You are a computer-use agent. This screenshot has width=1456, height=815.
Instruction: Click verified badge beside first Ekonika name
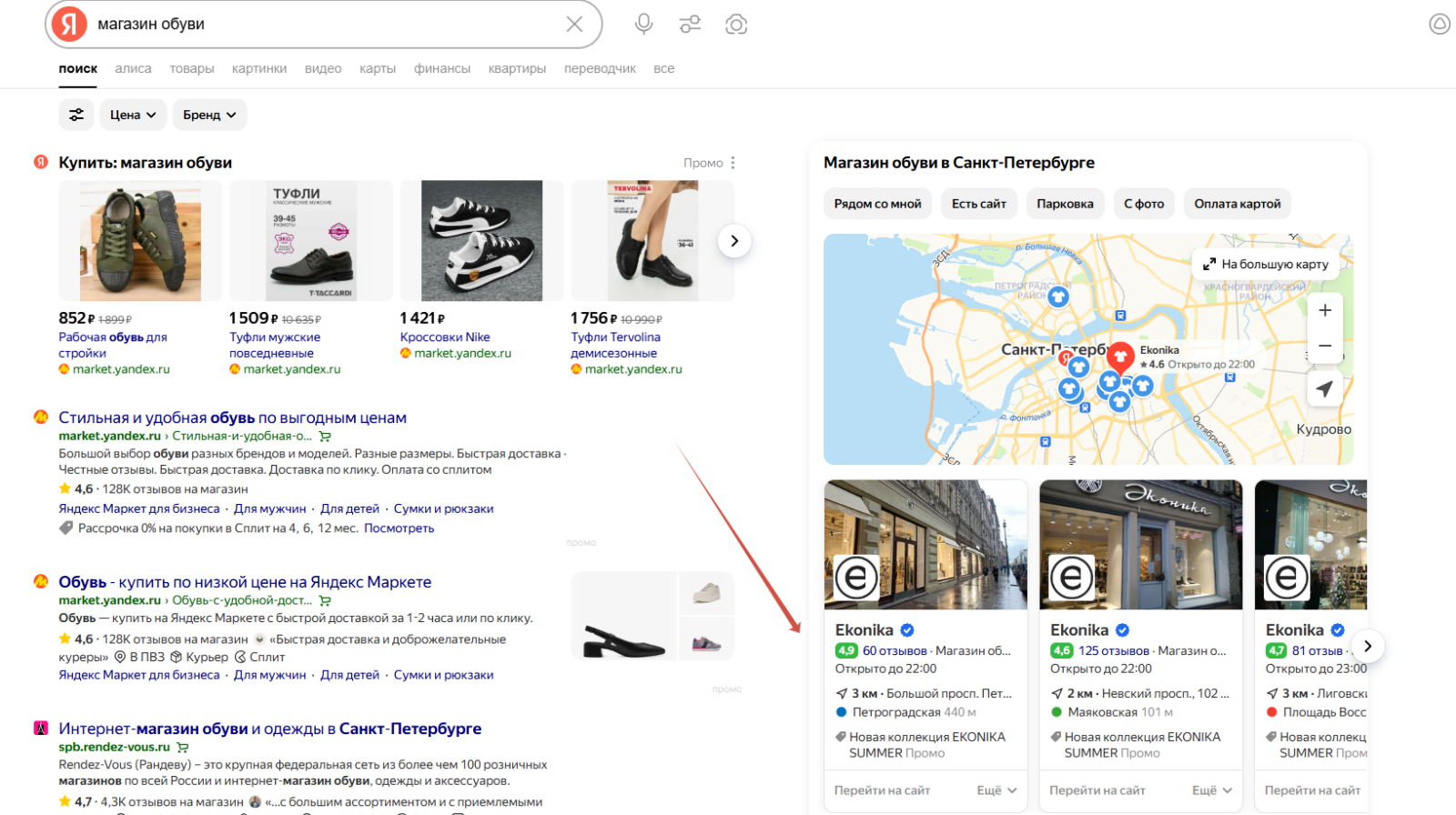(x=907, y=630)
